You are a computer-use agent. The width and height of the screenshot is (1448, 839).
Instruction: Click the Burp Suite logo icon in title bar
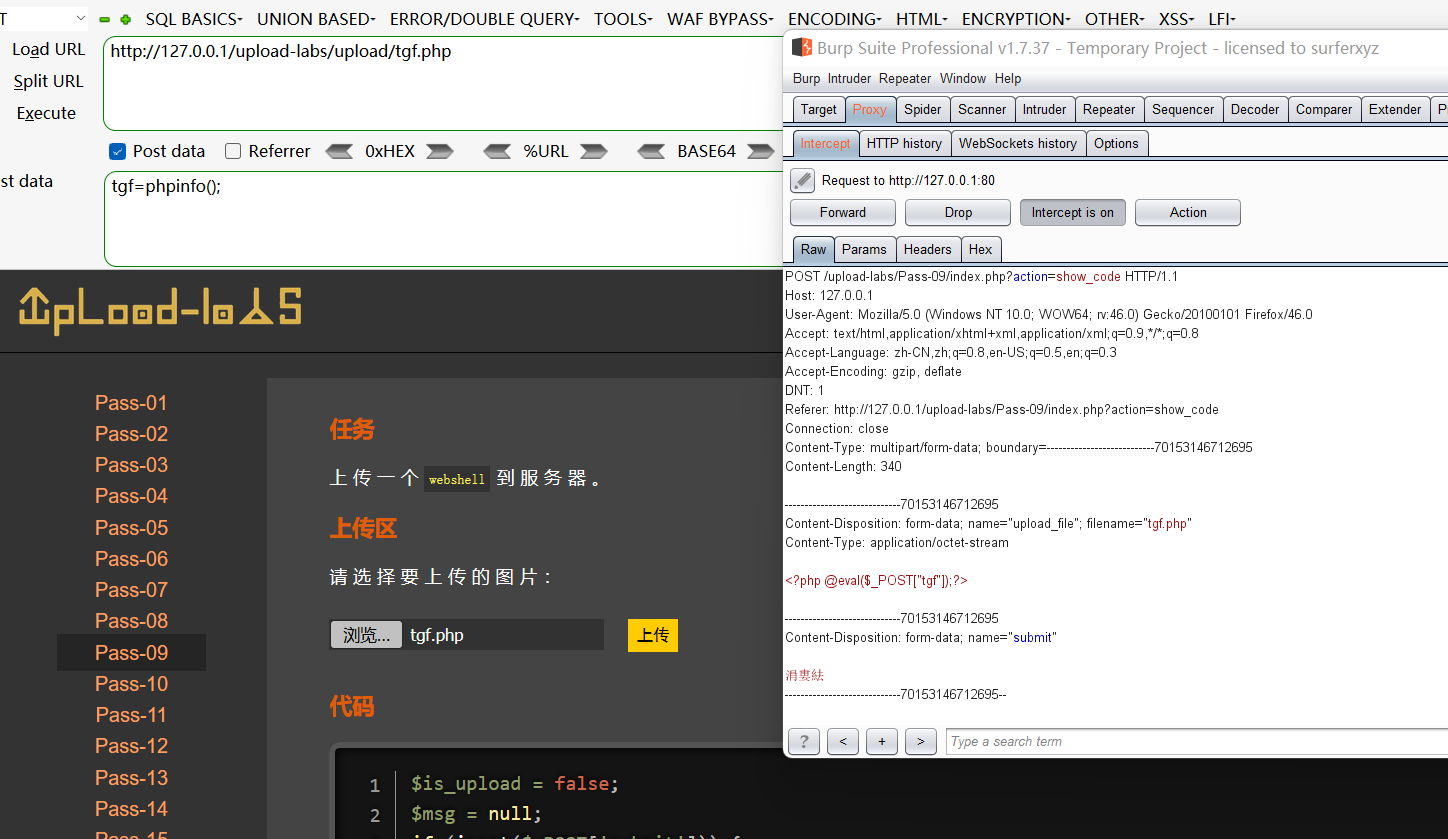pos(801,48)
